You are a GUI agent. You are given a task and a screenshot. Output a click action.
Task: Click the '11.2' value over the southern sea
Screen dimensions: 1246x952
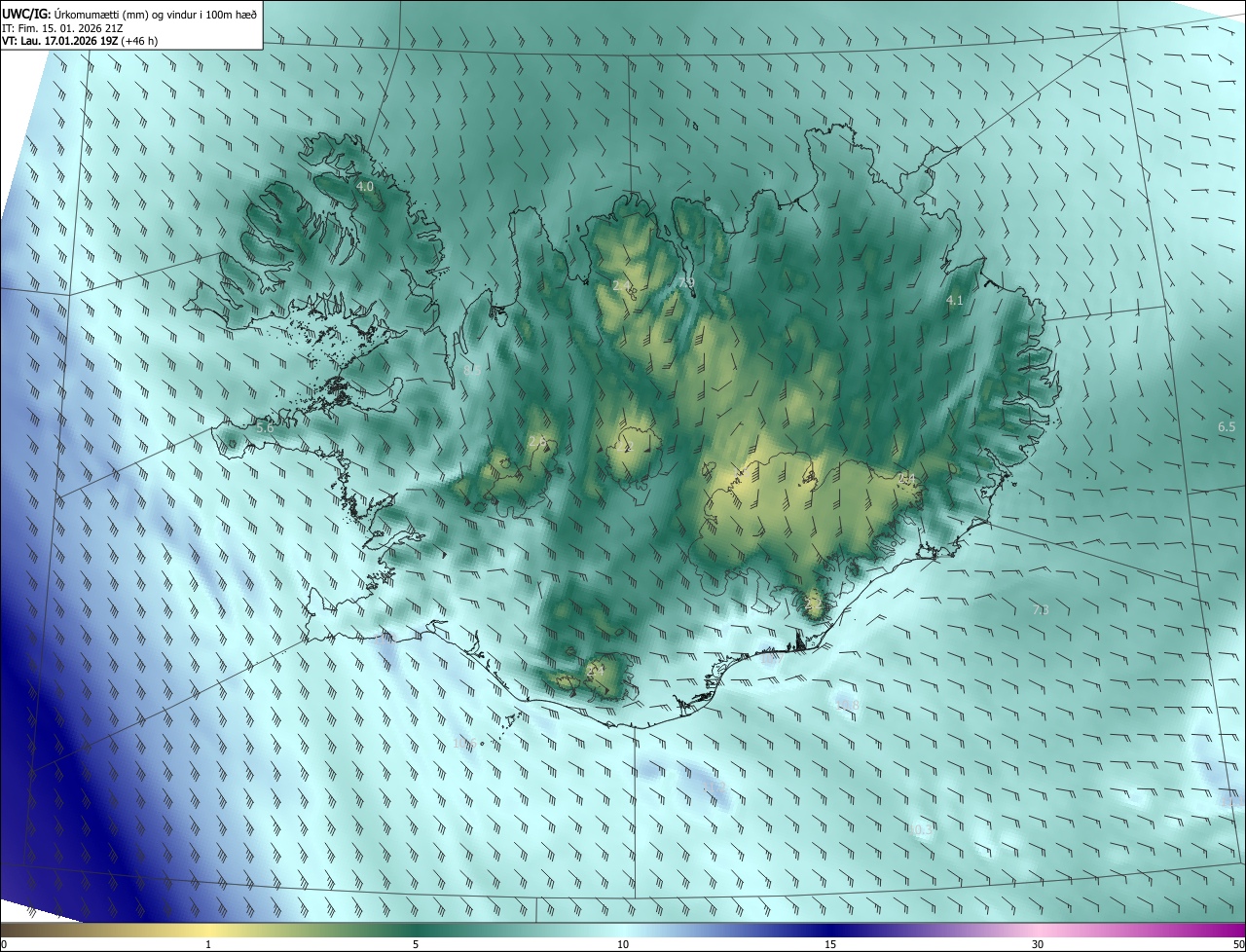715,787
